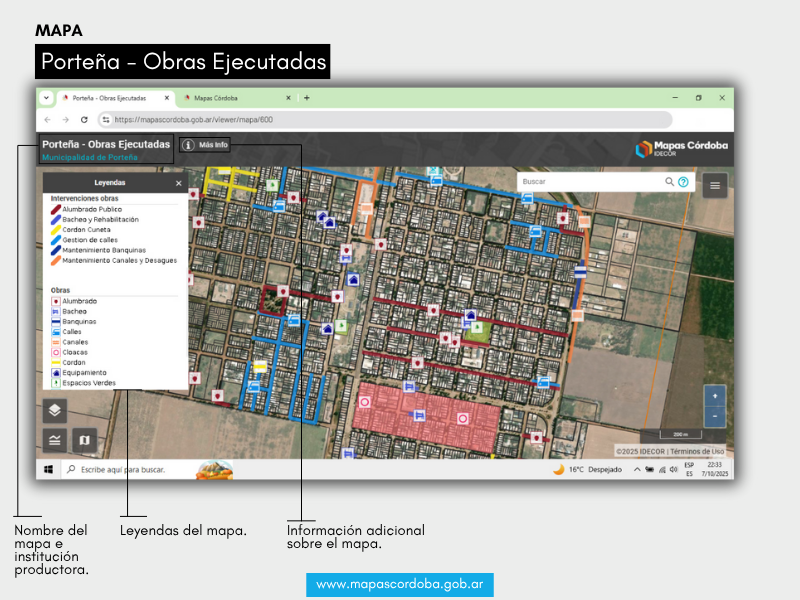Zoom out with the minus button

point(714,416)
